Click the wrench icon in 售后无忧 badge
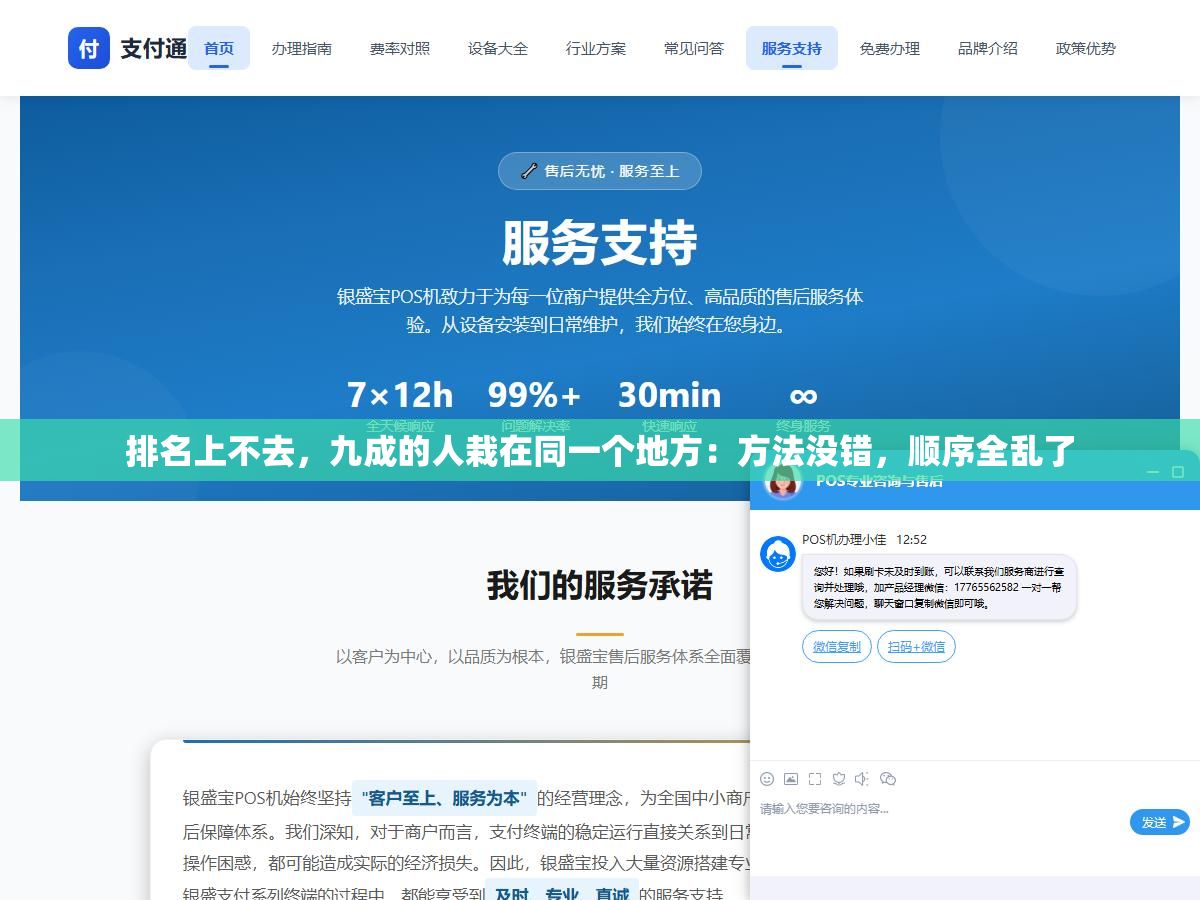 [529, 171]
